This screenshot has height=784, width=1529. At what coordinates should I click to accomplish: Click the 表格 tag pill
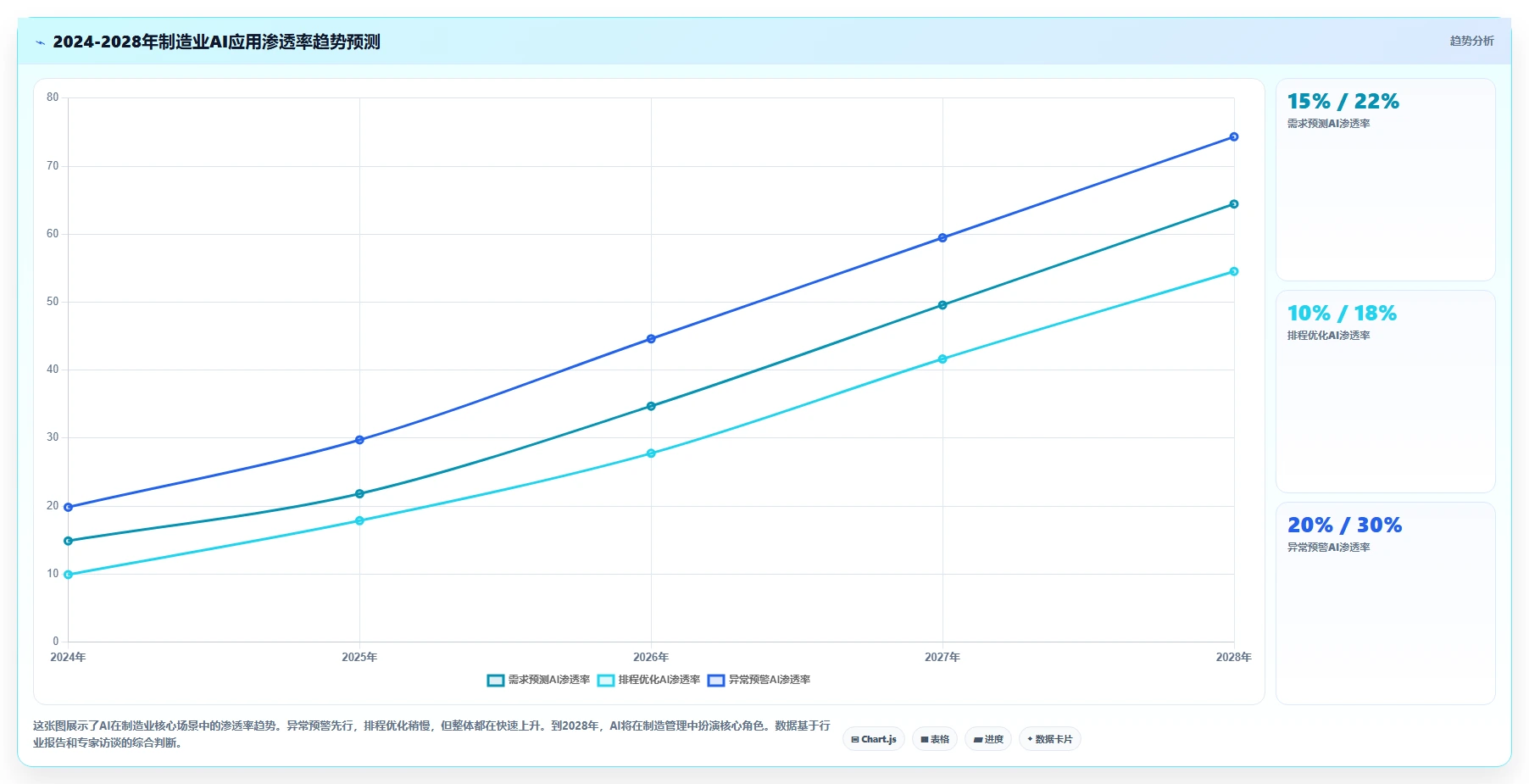[x=935, y=739]
